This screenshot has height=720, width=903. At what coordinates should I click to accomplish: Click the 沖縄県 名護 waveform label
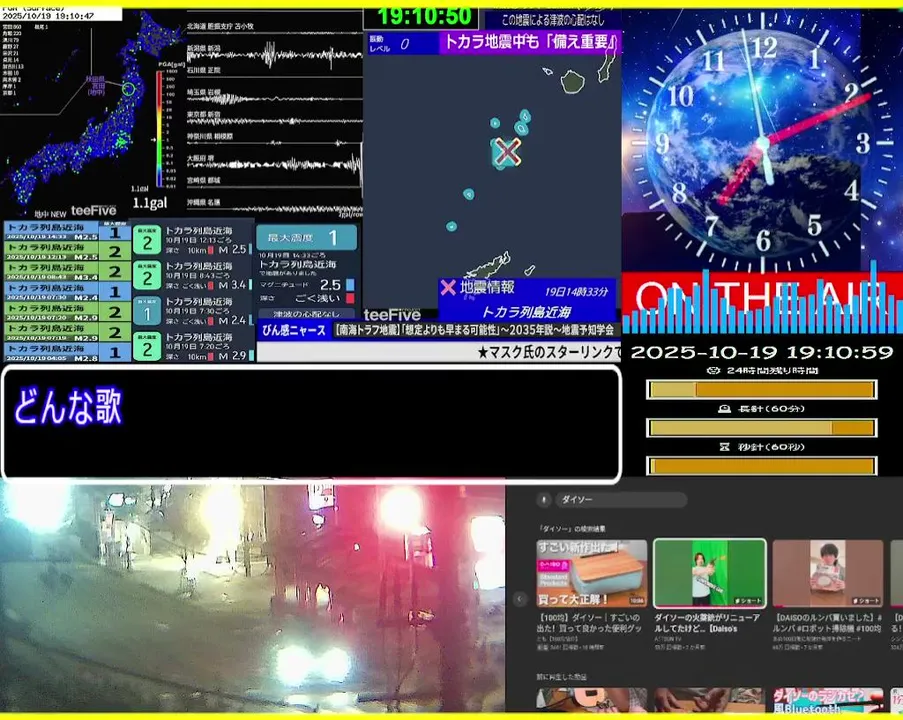pyautogui.click(x=204, y=202)
